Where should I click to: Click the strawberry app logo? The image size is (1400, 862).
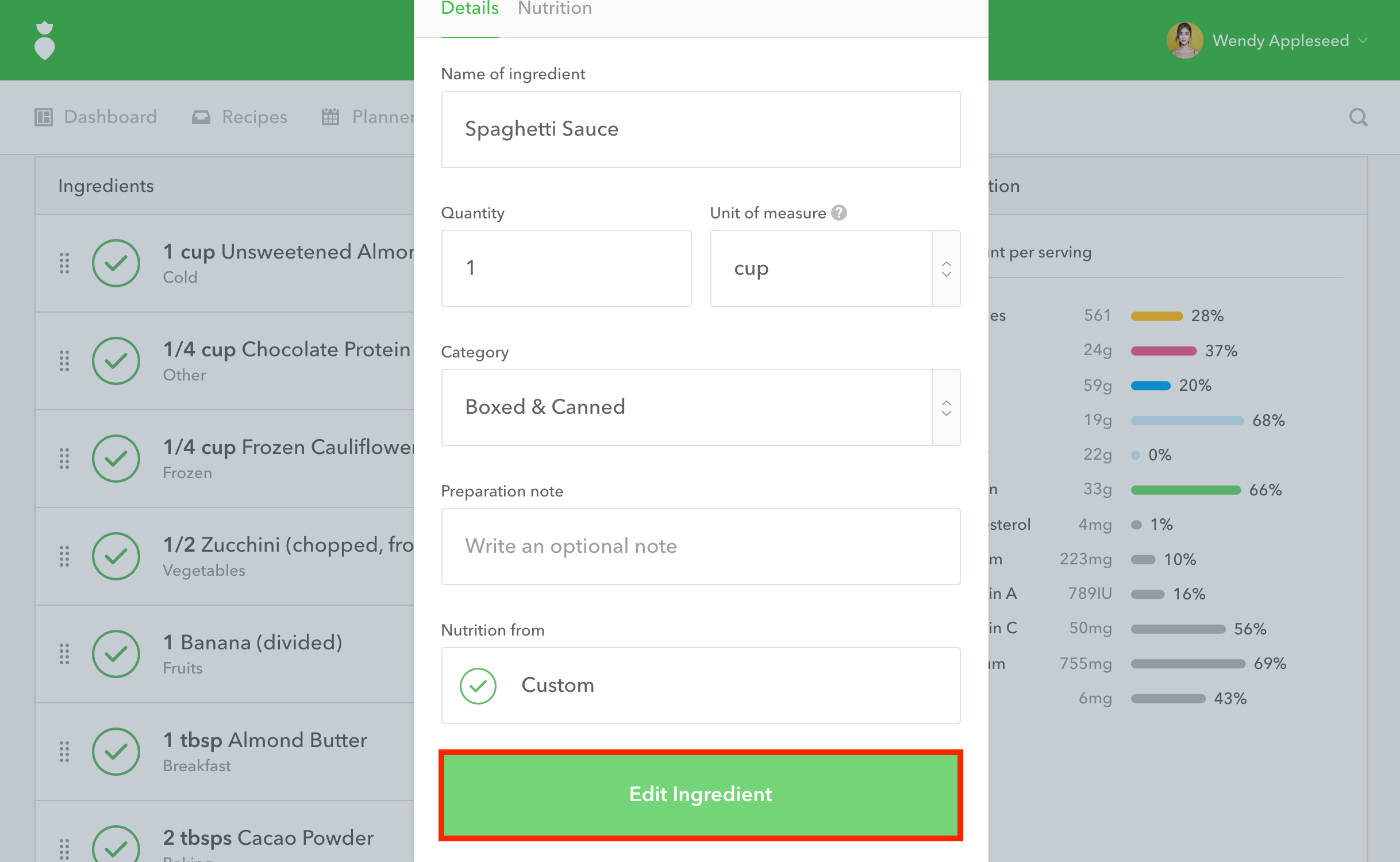[x=45, y=40]
